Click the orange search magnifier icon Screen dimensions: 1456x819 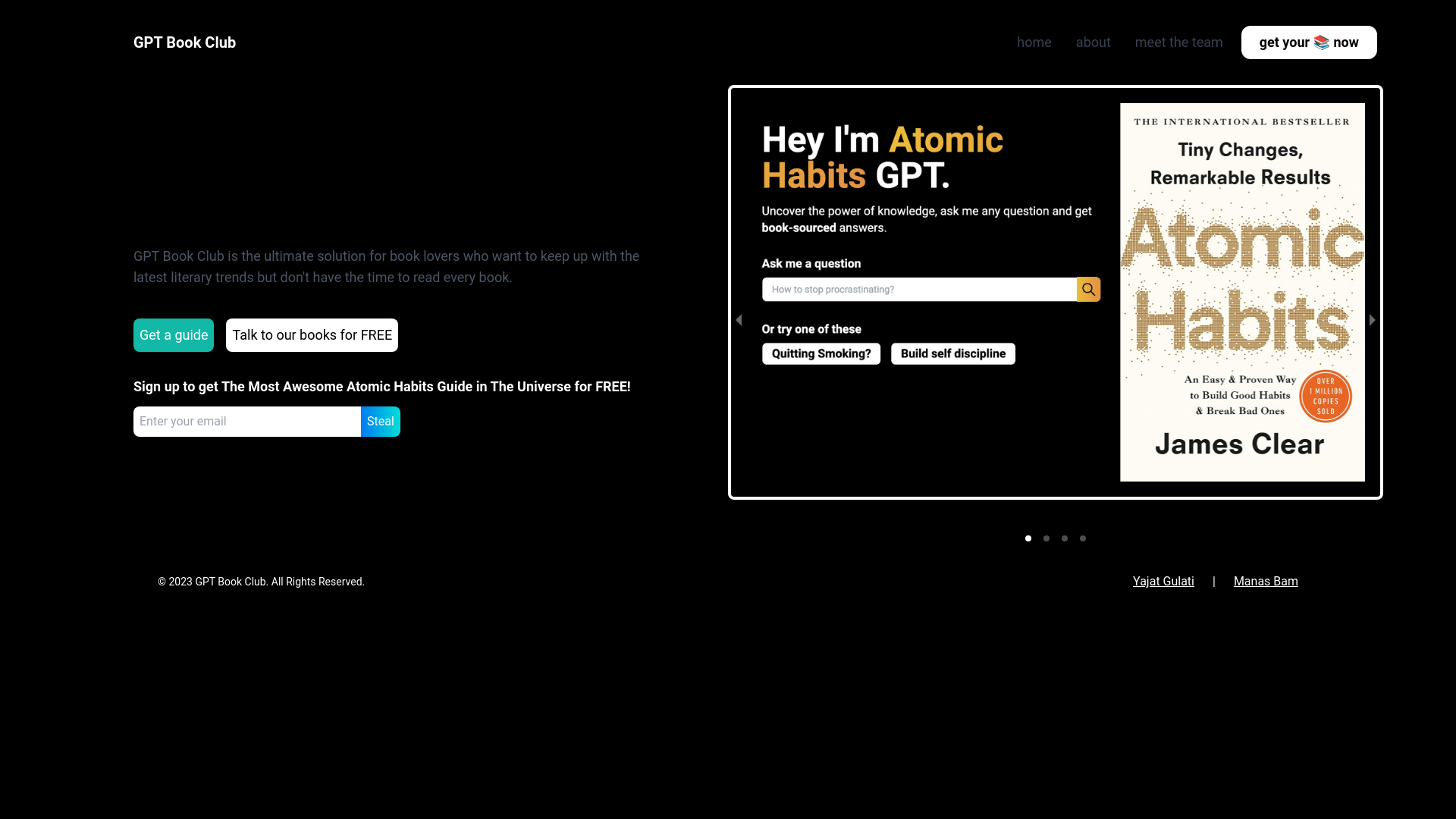[x=1088, y=289]
